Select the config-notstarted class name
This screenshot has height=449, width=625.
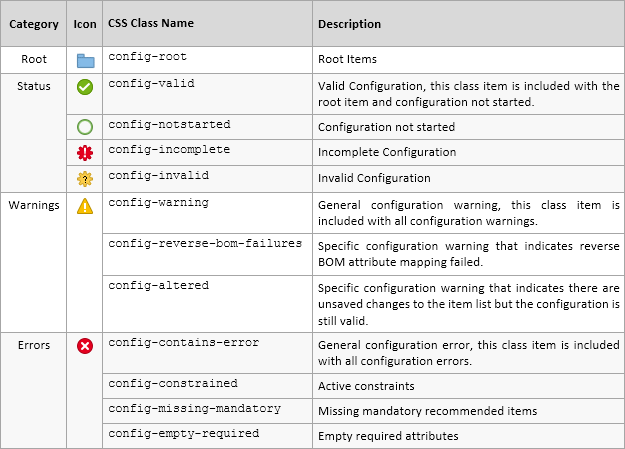click(169, 125)
